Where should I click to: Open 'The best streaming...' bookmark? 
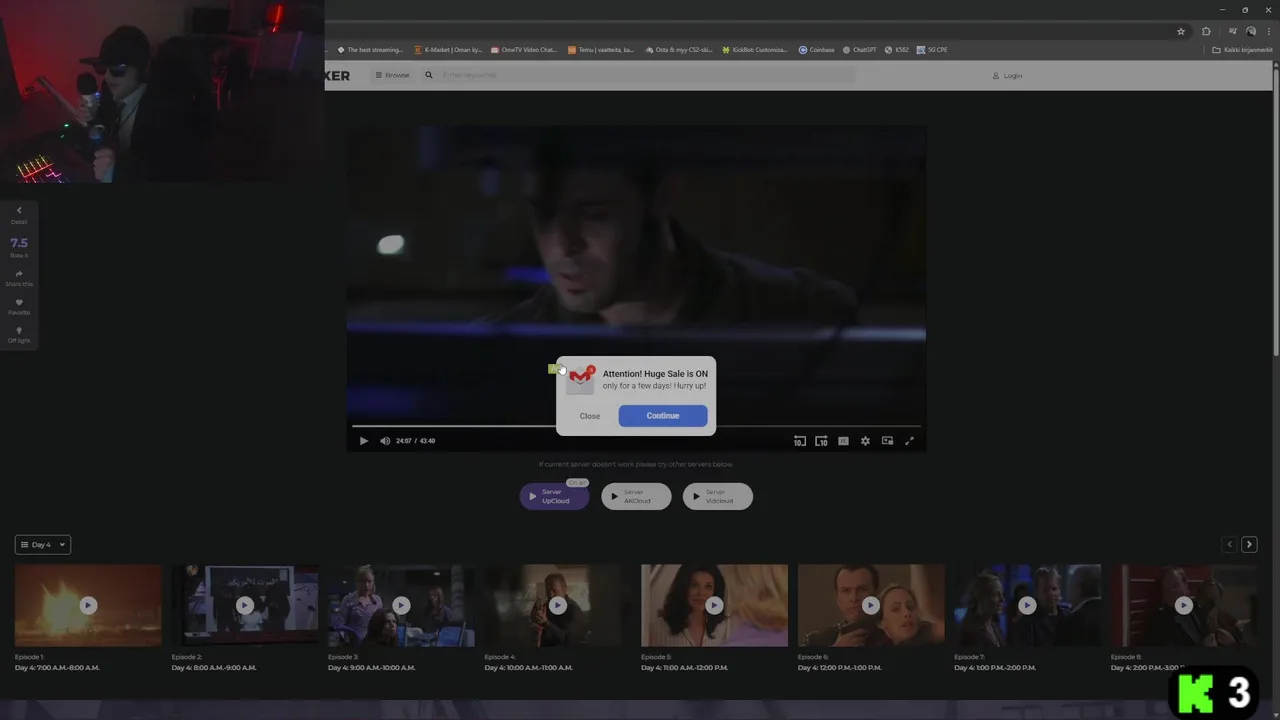pyautogui.click(x=370, y=50)
